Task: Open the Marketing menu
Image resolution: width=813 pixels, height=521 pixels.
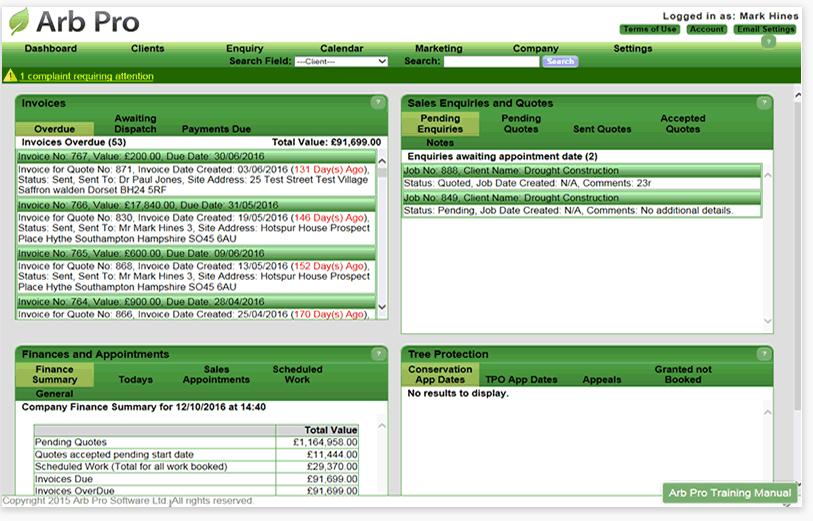Action: (439, 48)
